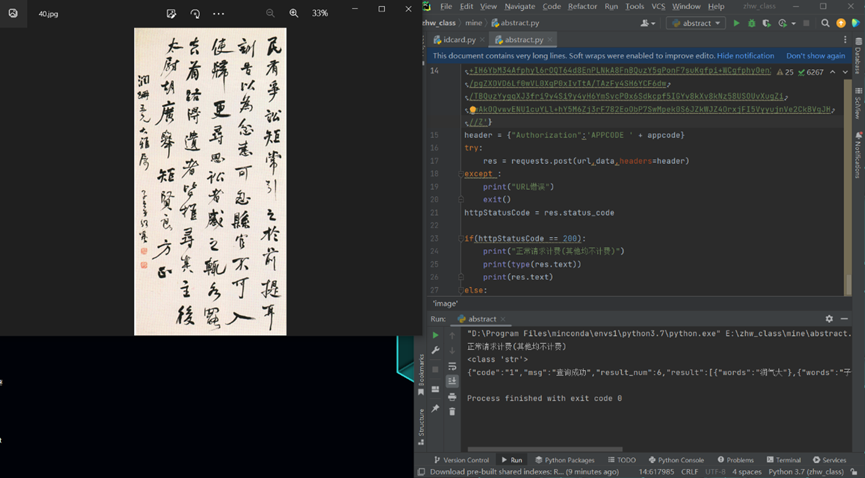
Task: Open the Refactor menu
Action: pos(582,6)
